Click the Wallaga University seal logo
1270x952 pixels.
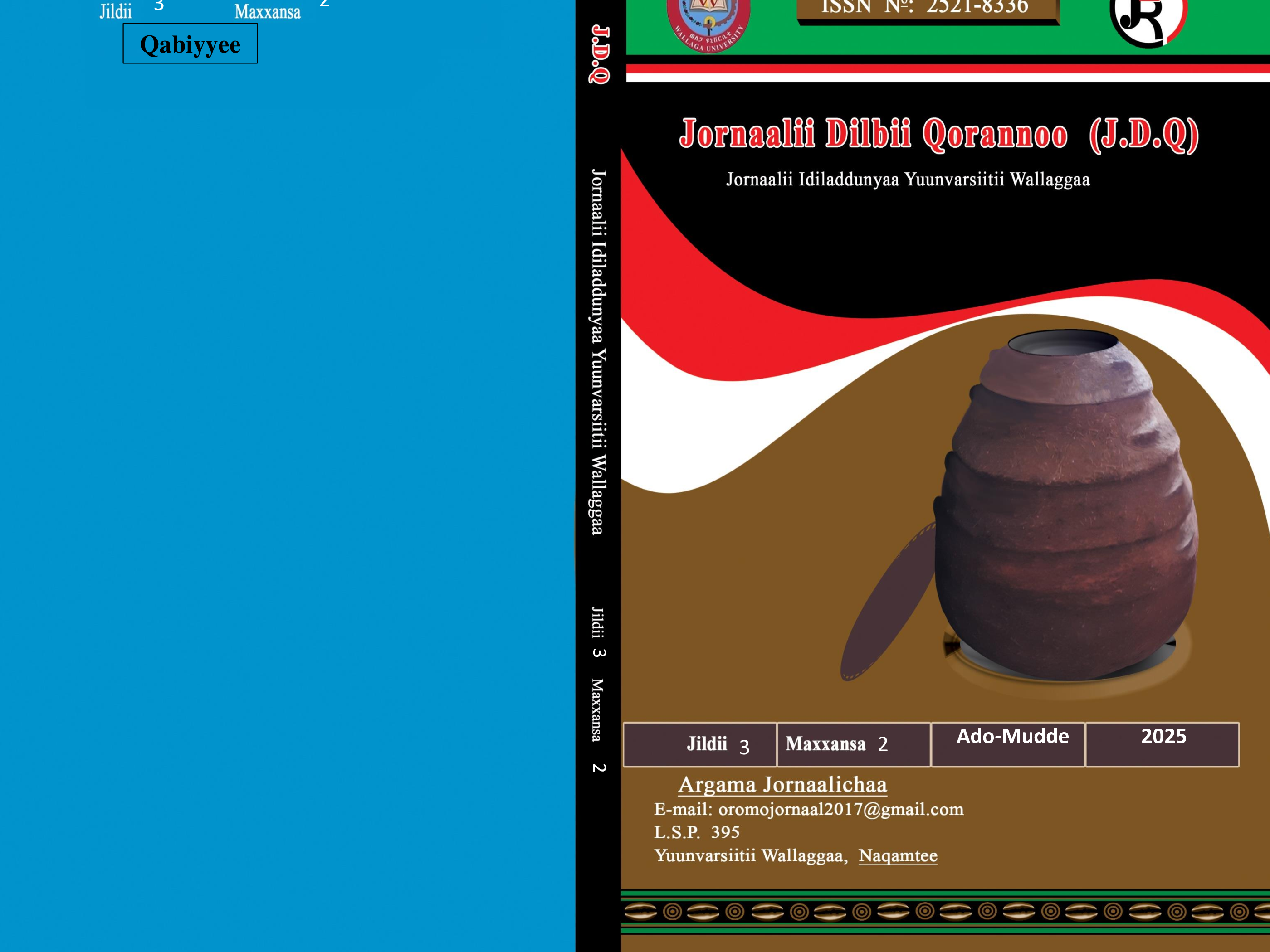708,24
